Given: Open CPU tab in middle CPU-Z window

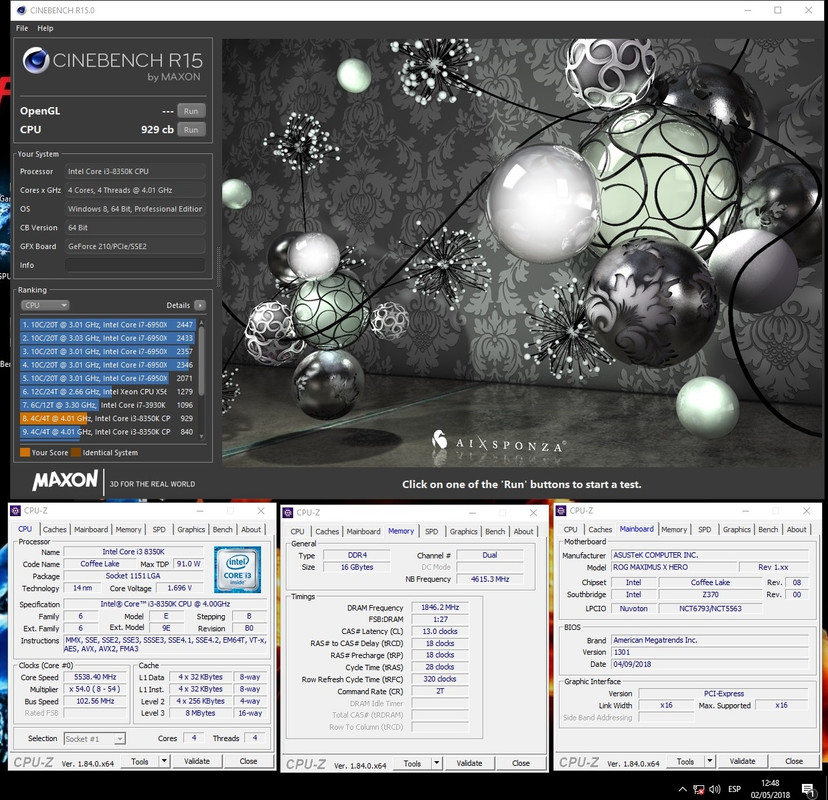Looking at the screenshot, I should (x=297, y=531).
